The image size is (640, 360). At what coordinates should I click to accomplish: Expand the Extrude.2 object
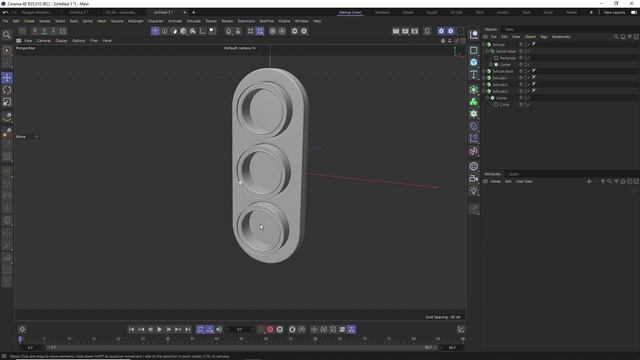[x=484, y=84]
